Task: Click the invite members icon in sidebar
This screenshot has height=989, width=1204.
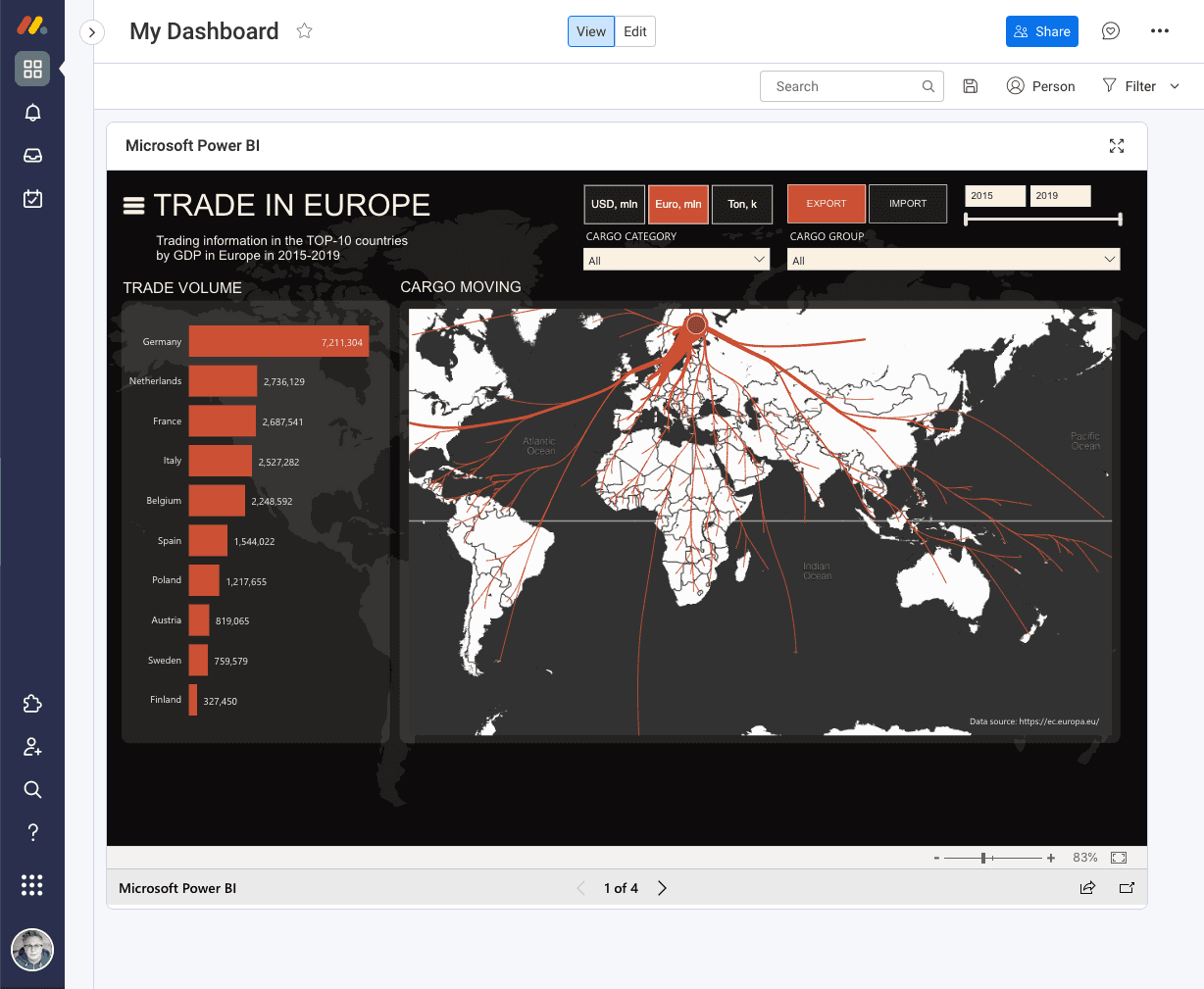Action: point(32,746)
